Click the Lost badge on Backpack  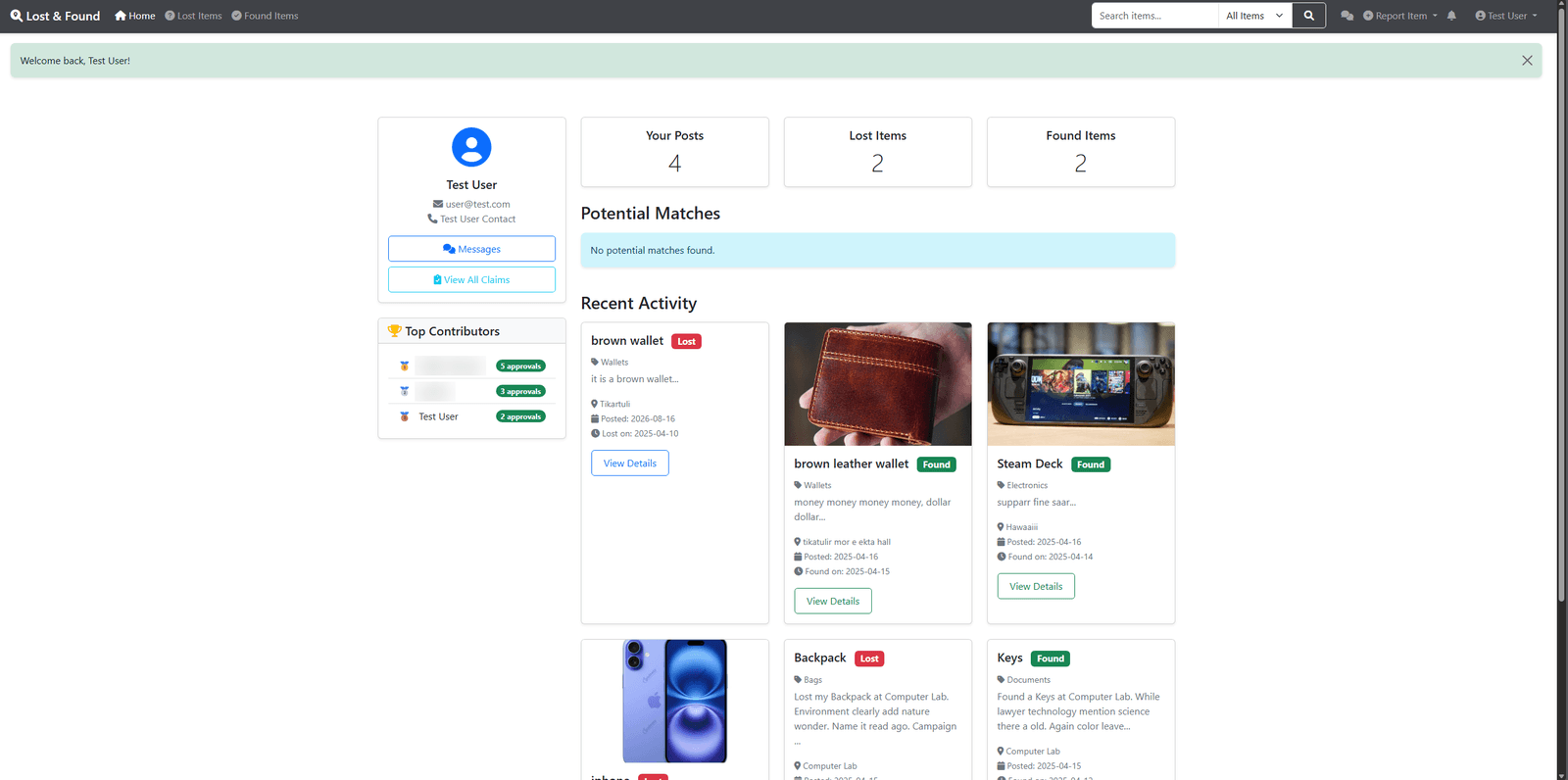point(869,658)
